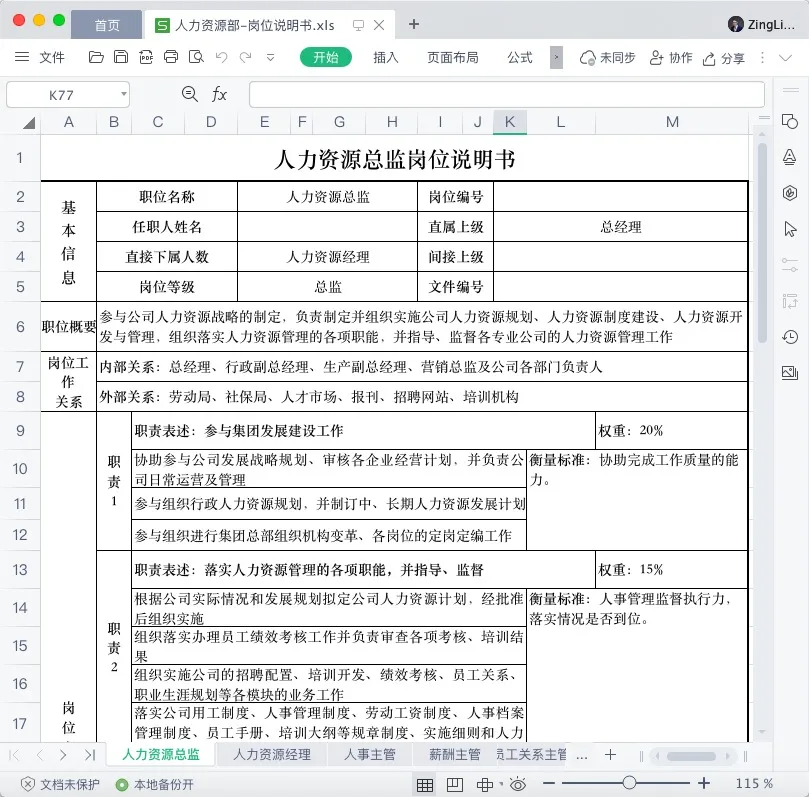
Task: Select the 开始 ribbon tab
Action: (x=326, y=57)
